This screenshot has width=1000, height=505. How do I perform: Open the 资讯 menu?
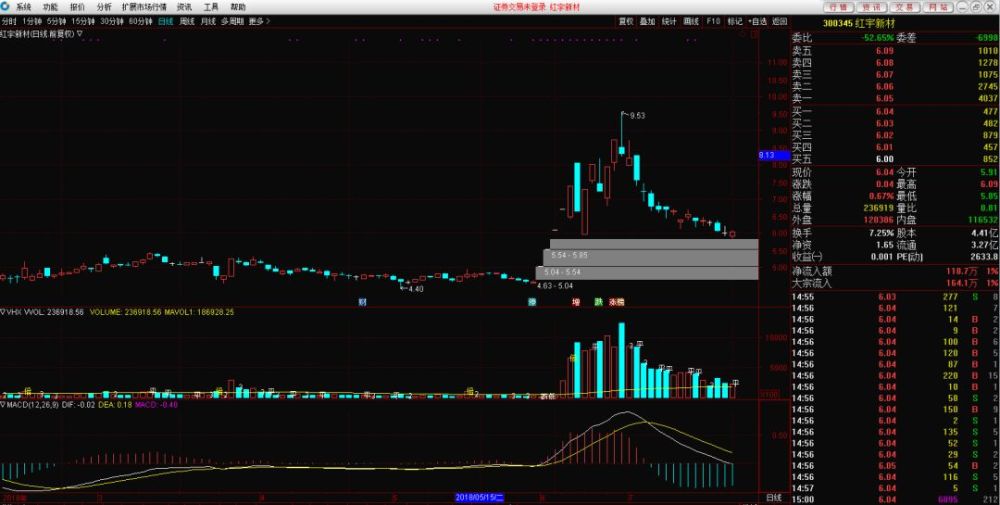pyautogui.click(x=184, y=8)
